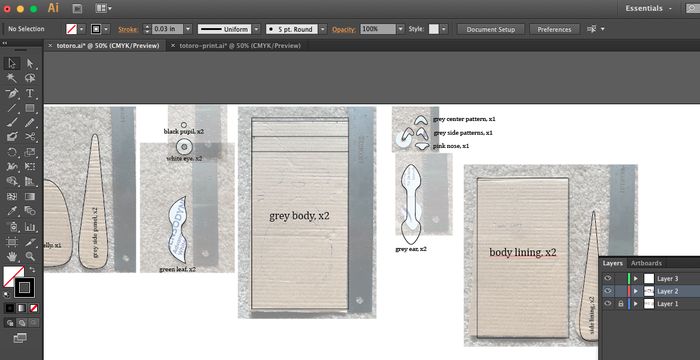Screen dimensions: 700x360
Task: Open Arrange Documents dropdown
Action: point(104,8)
